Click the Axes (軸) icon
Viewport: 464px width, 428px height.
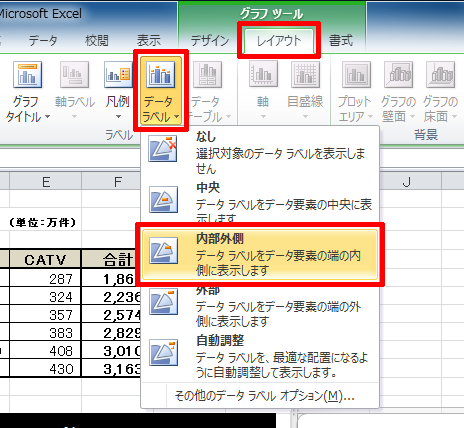coord(263,74)
